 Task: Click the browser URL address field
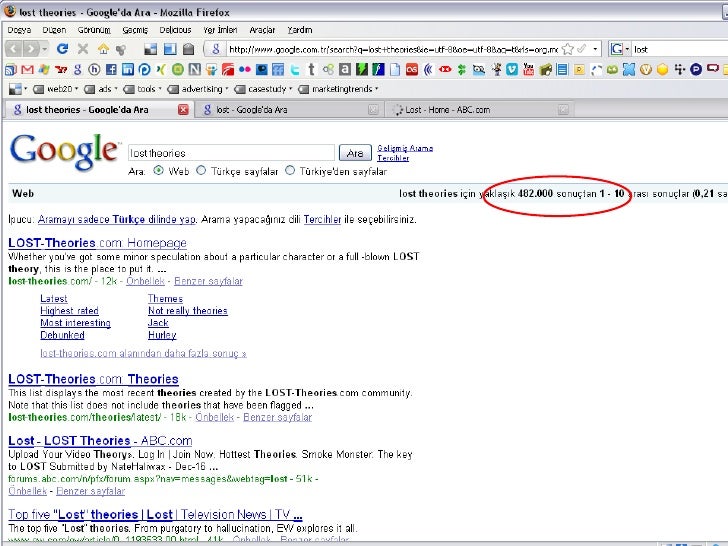(x=393, y=49)
